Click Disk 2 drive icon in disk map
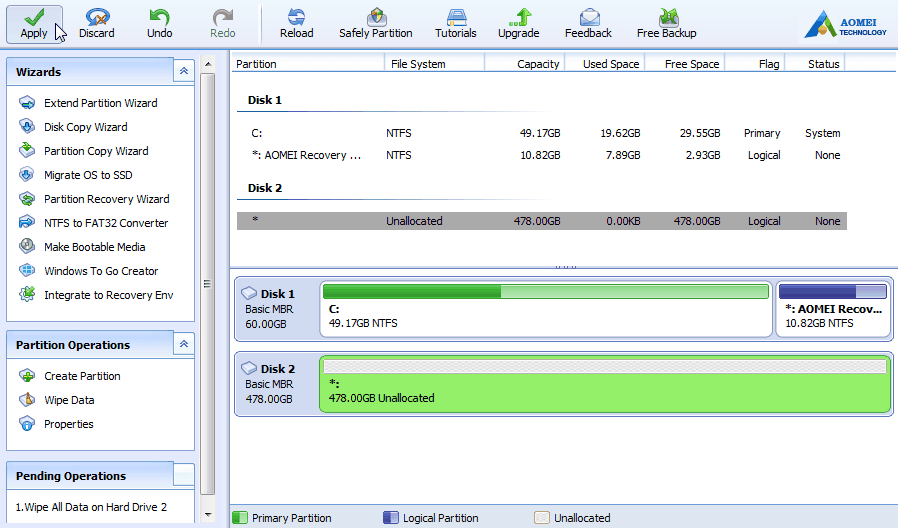The width and height of the screenshot is (898, 528). click(249, 368)
